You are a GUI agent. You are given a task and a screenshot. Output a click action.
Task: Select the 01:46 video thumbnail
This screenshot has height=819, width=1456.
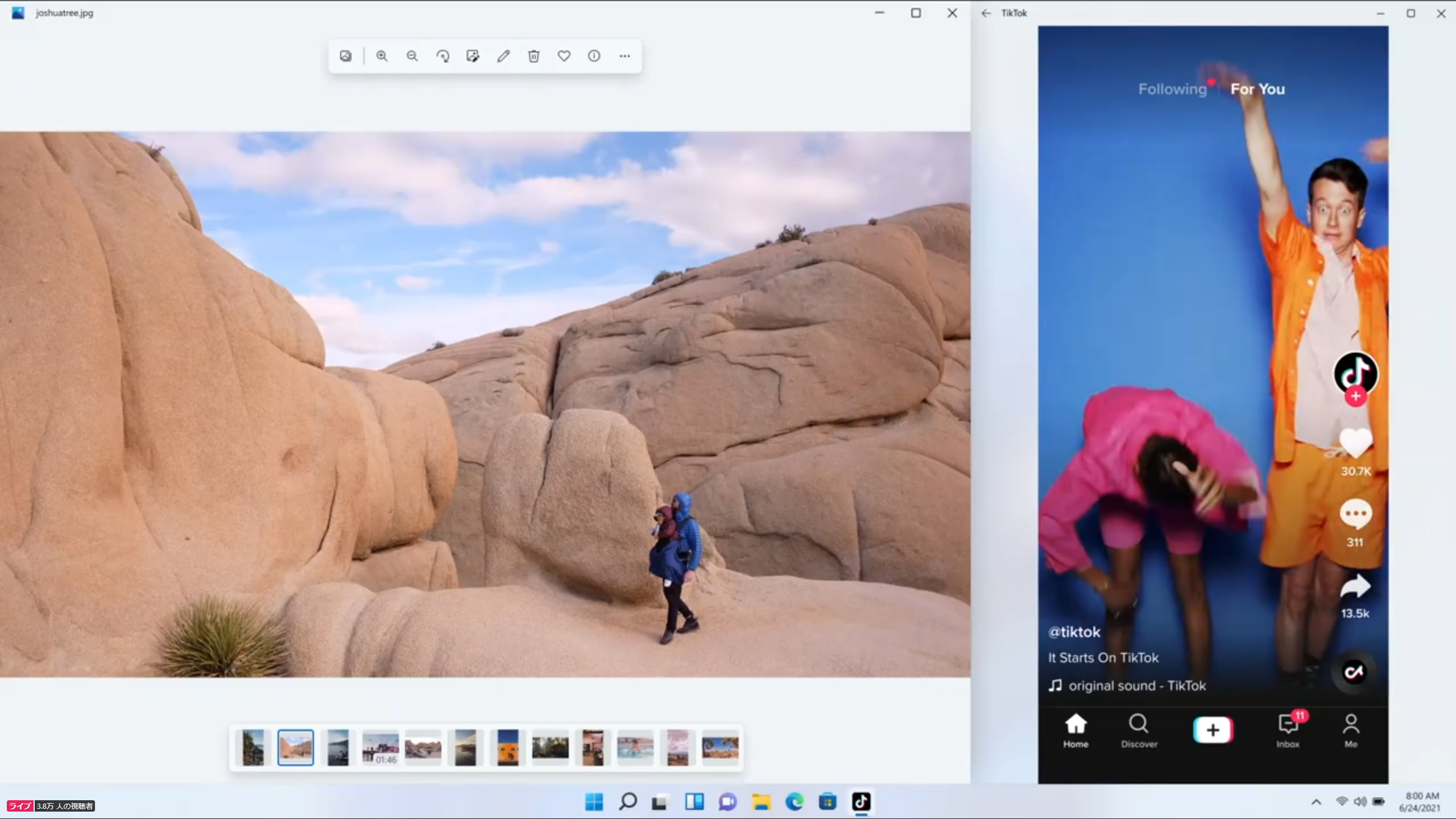tap(380, 747)
